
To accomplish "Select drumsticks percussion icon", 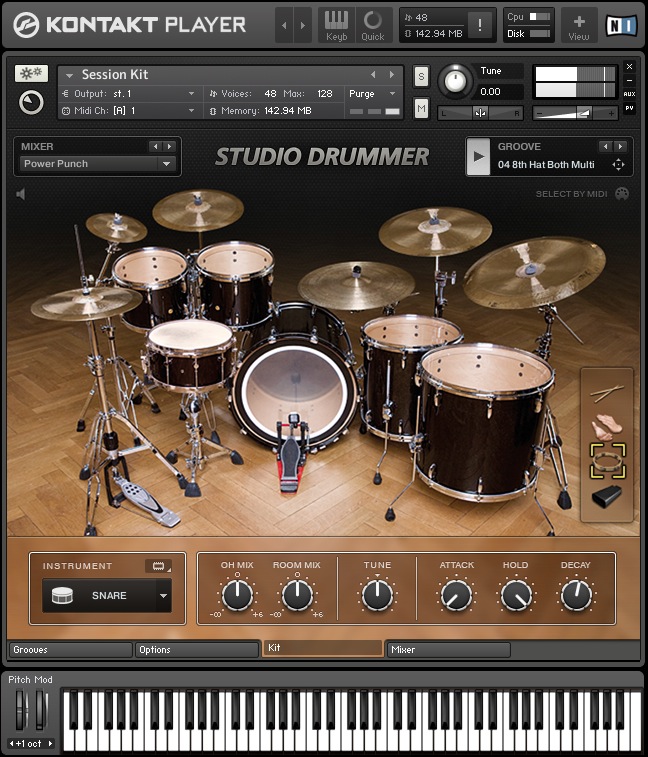I will click(x=607, y=393).
